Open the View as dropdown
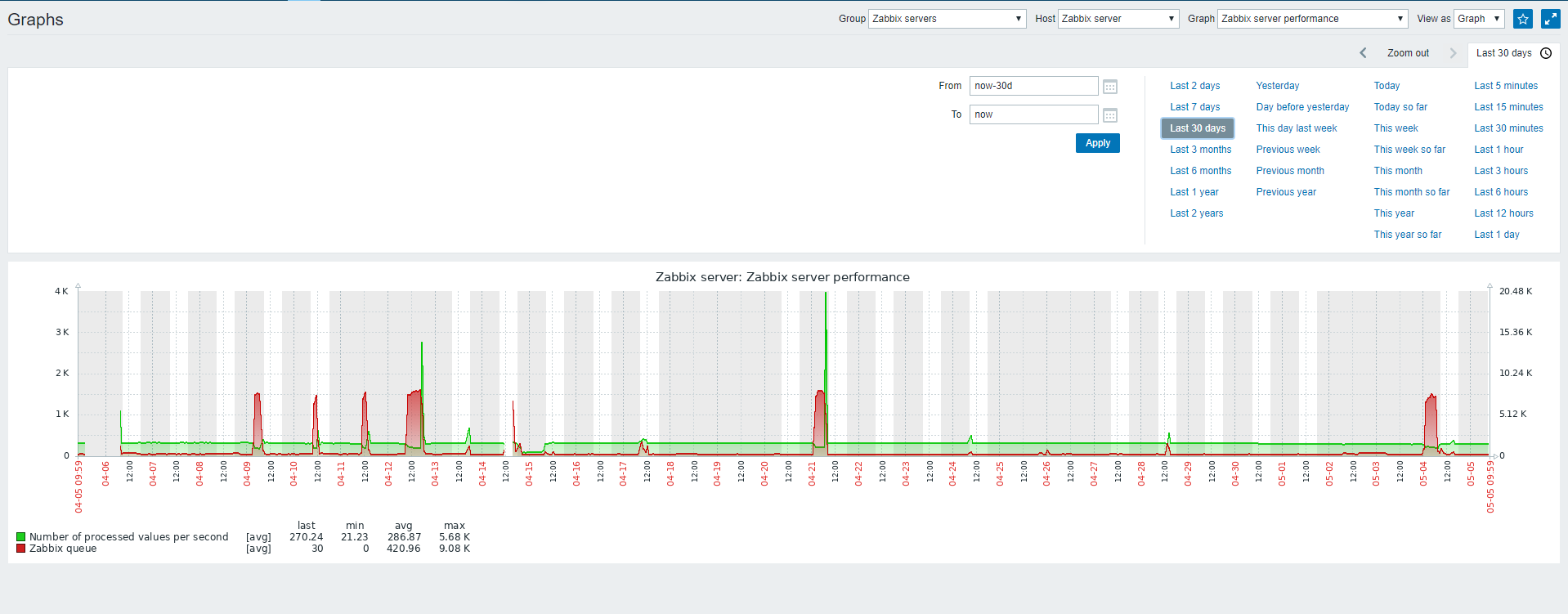 [1478, 19]
